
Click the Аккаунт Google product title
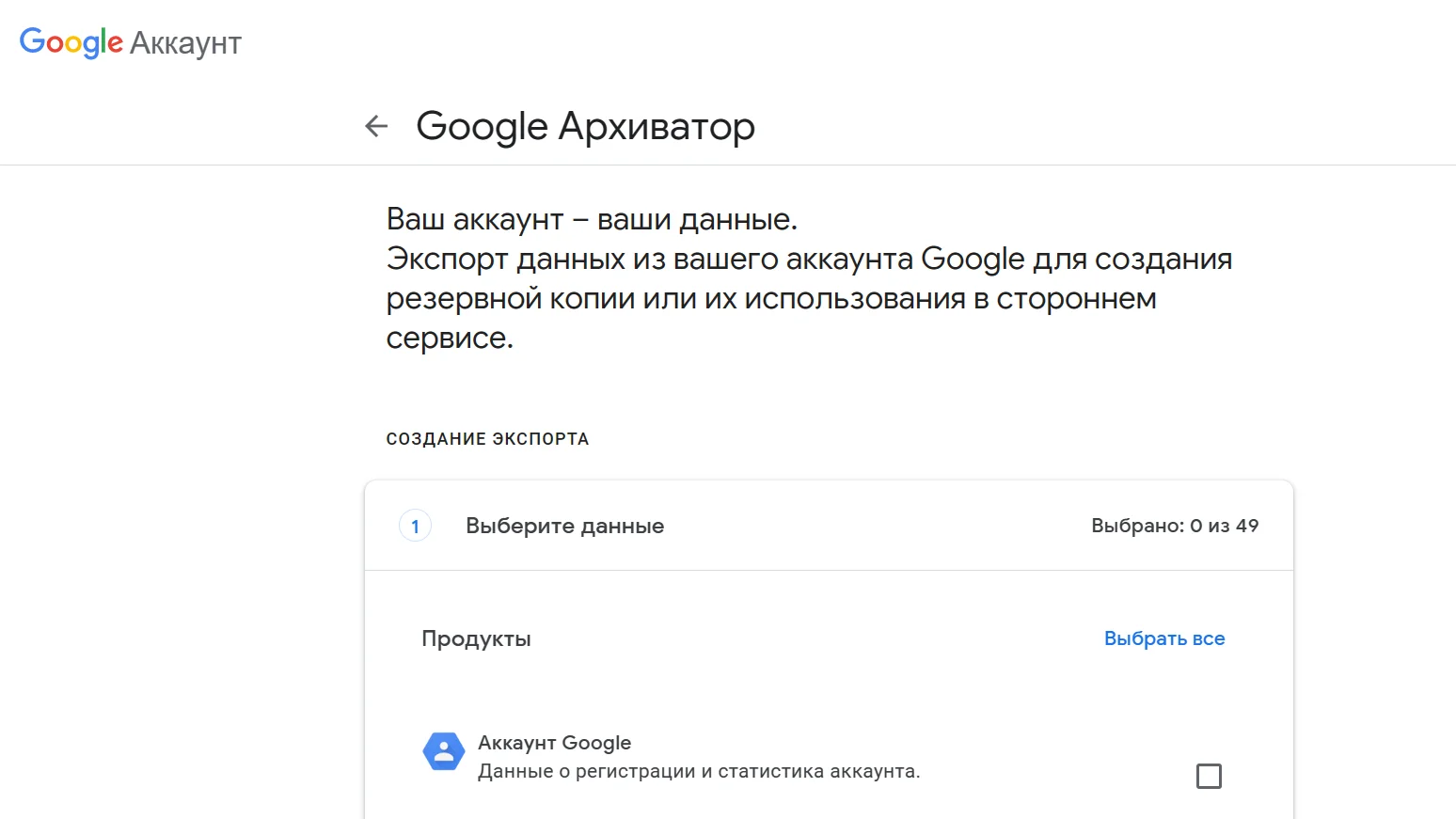point(554,743)
